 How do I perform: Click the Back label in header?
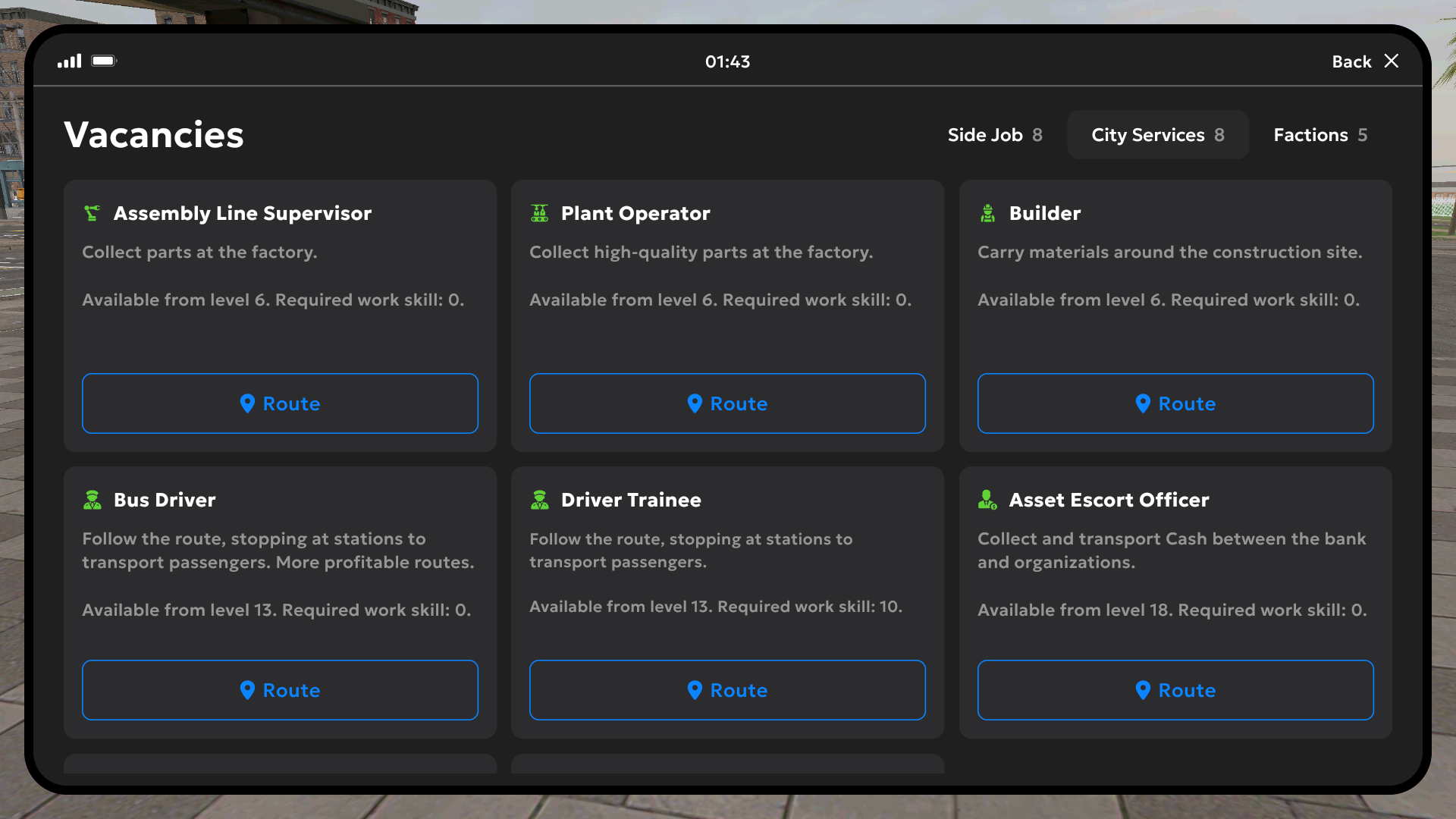(1351, 61)
